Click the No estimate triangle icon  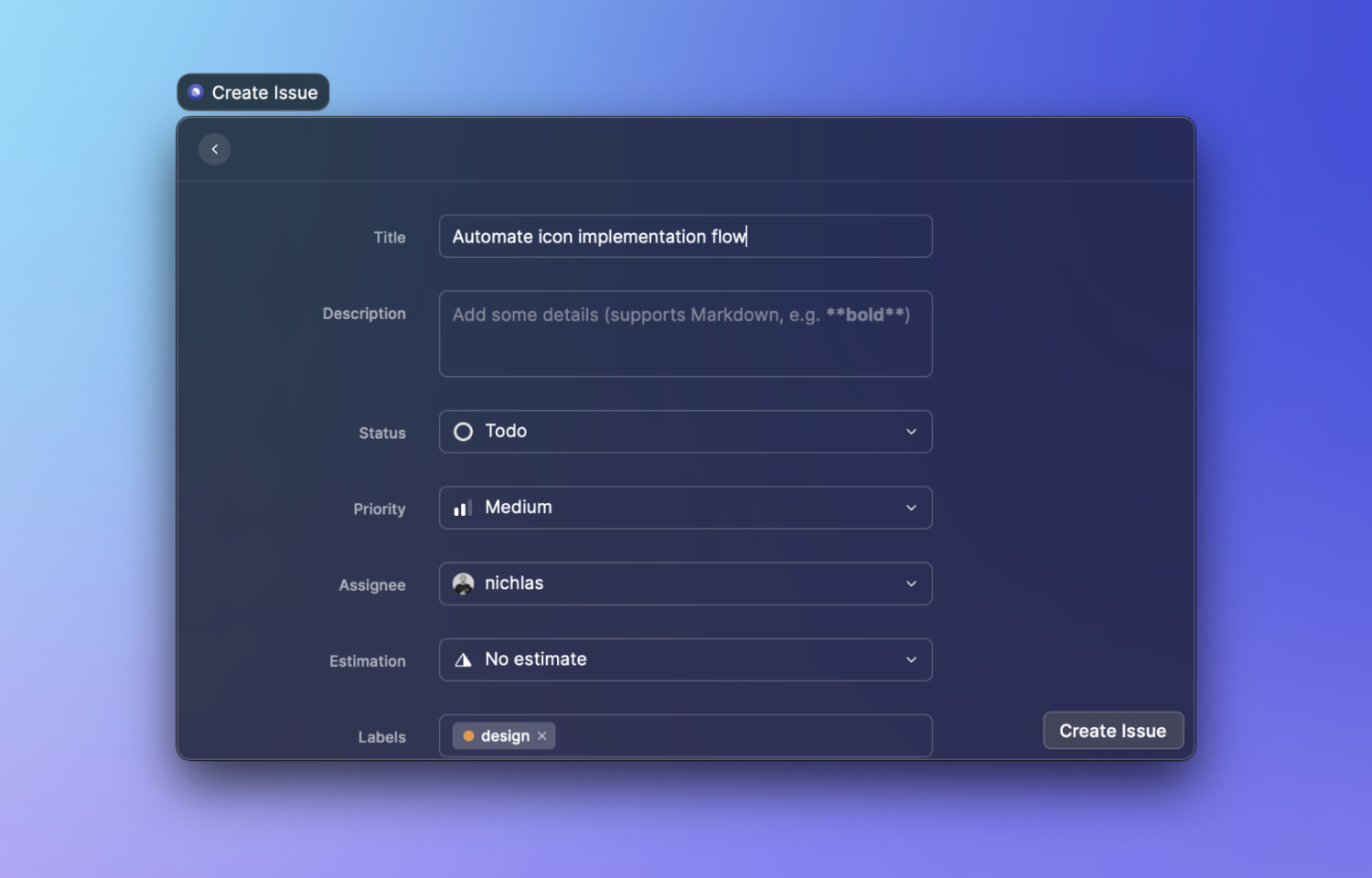[464, 659]
